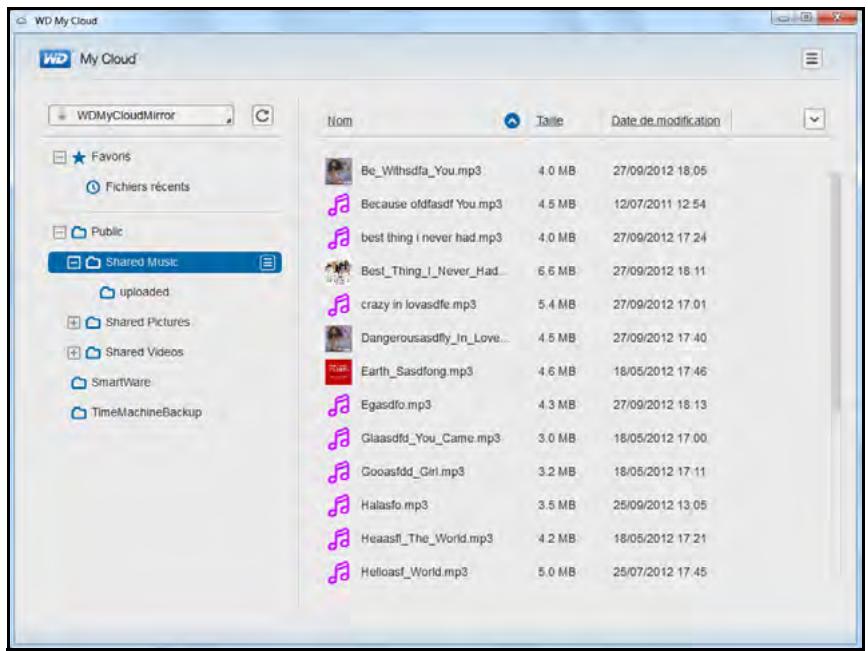Open the uploaded subfolder
Viewport: 868px width, 651px height.
[144, 292]
